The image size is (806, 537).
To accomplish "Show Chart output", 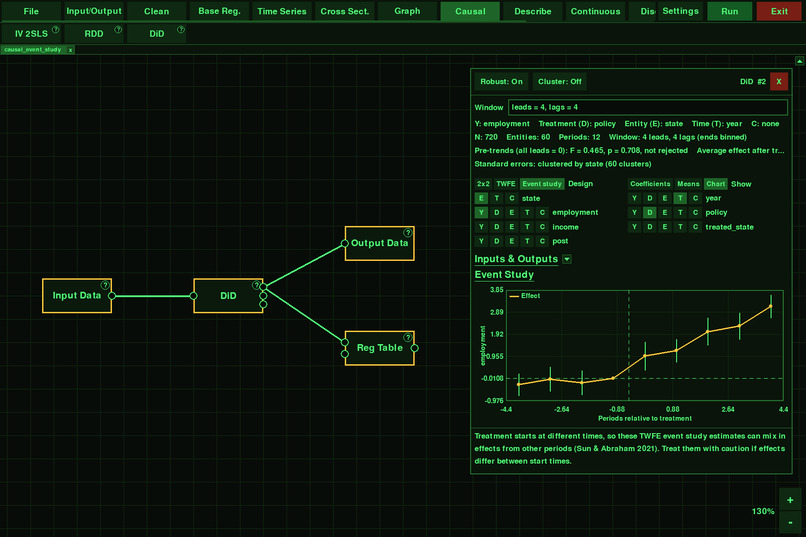I will (716, 184).
